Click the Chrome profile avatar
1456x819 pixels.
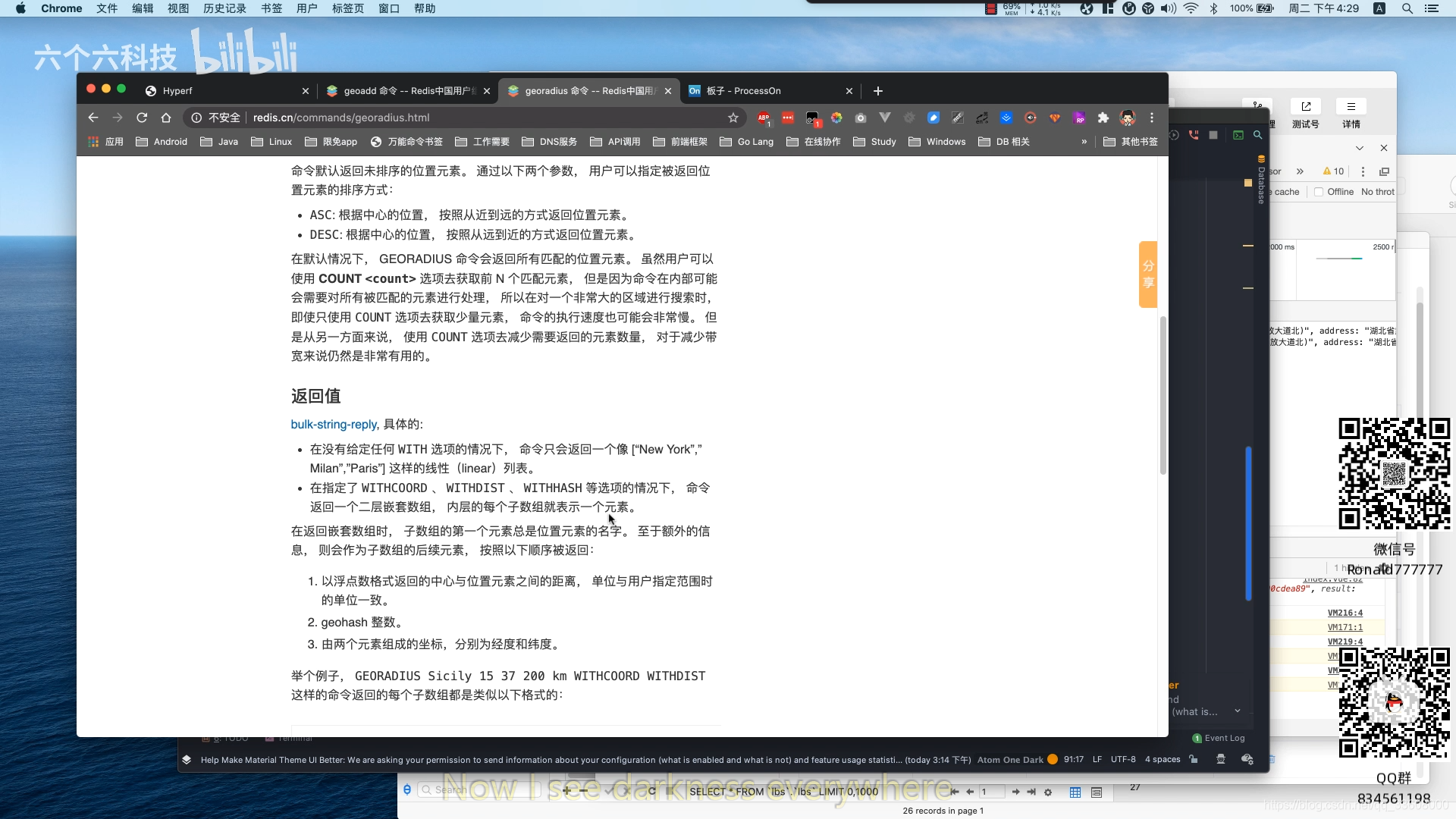click(1128, 118)
